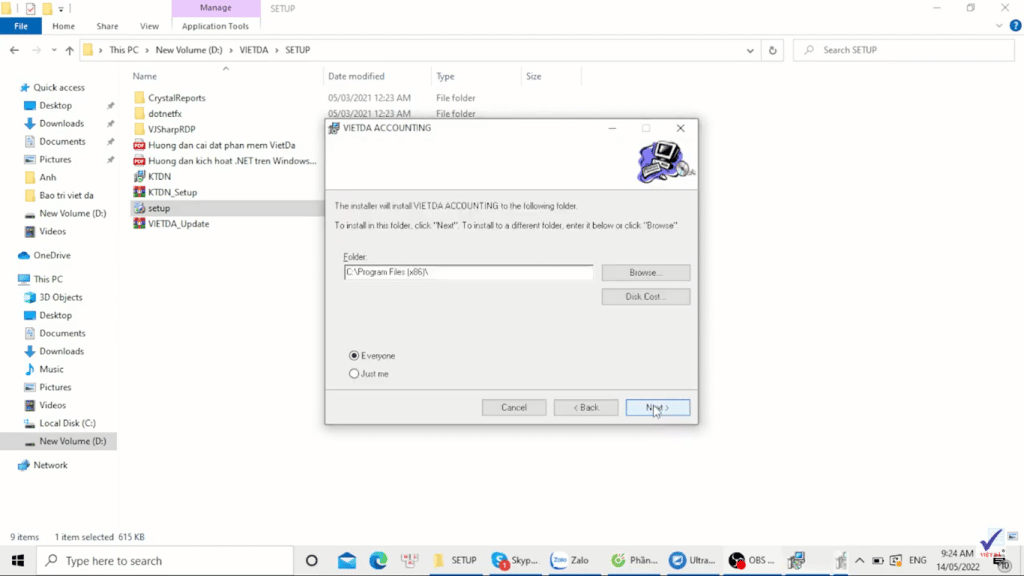The width and height of the screenshot is (1024, 576).
Task: Open Network in navigation pane
Action: (50, 465)
